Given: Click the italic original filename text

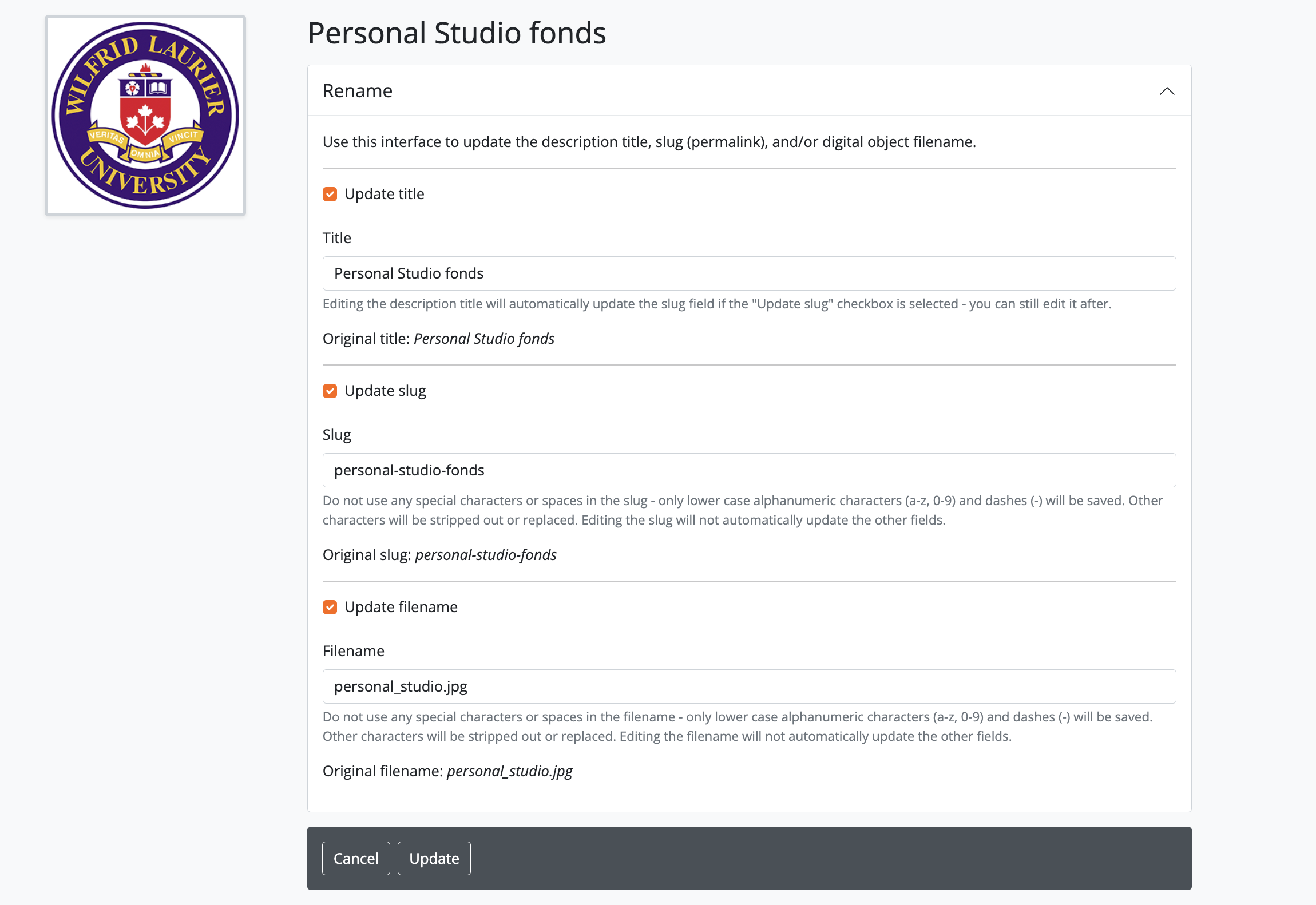Looking at the screenshot, I should [x=509, y=771].
